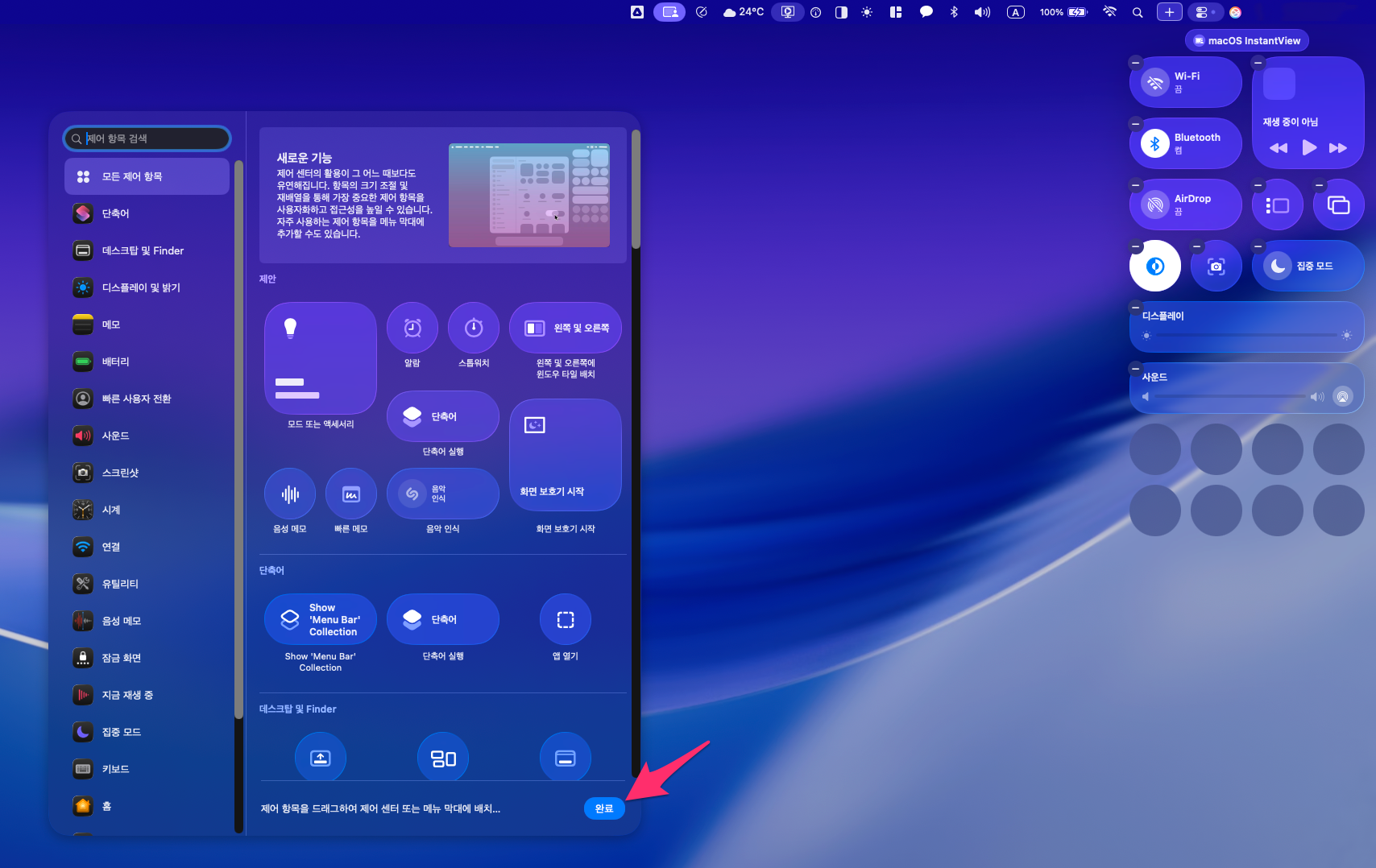Click the screen mirroring control

coord(1339,205)
